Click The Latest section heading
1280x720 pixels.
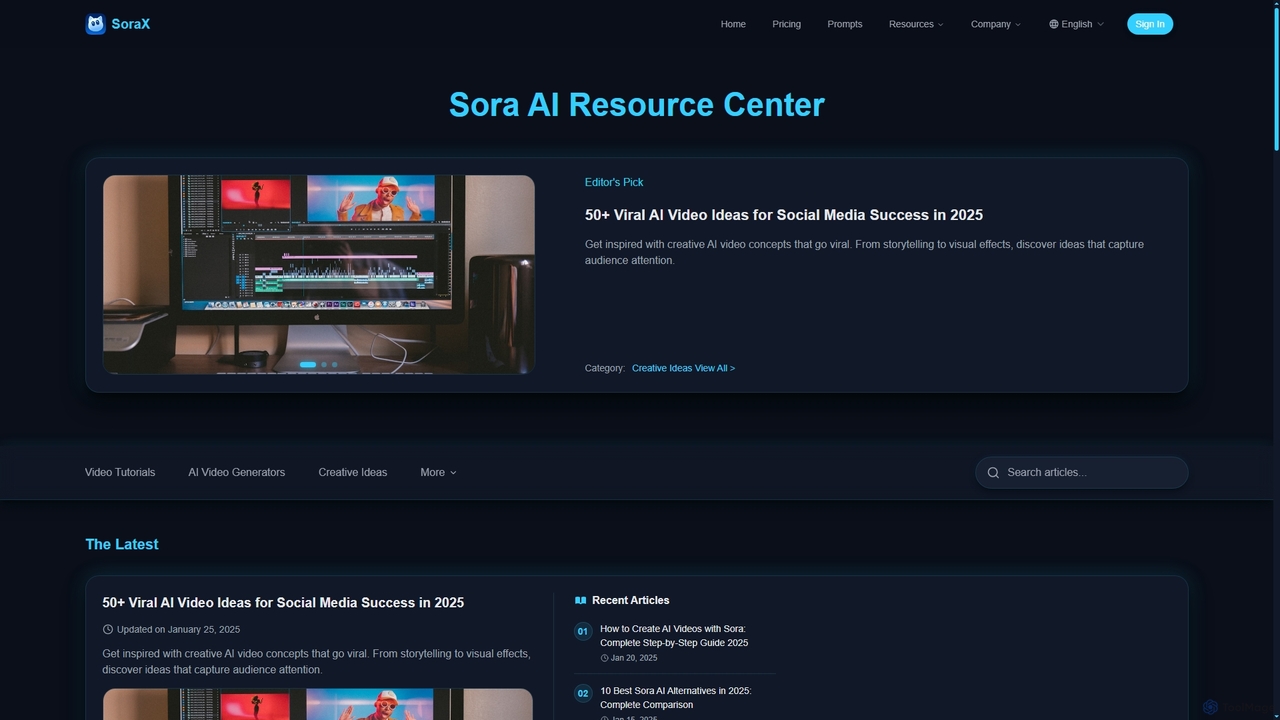coord(122,544)
